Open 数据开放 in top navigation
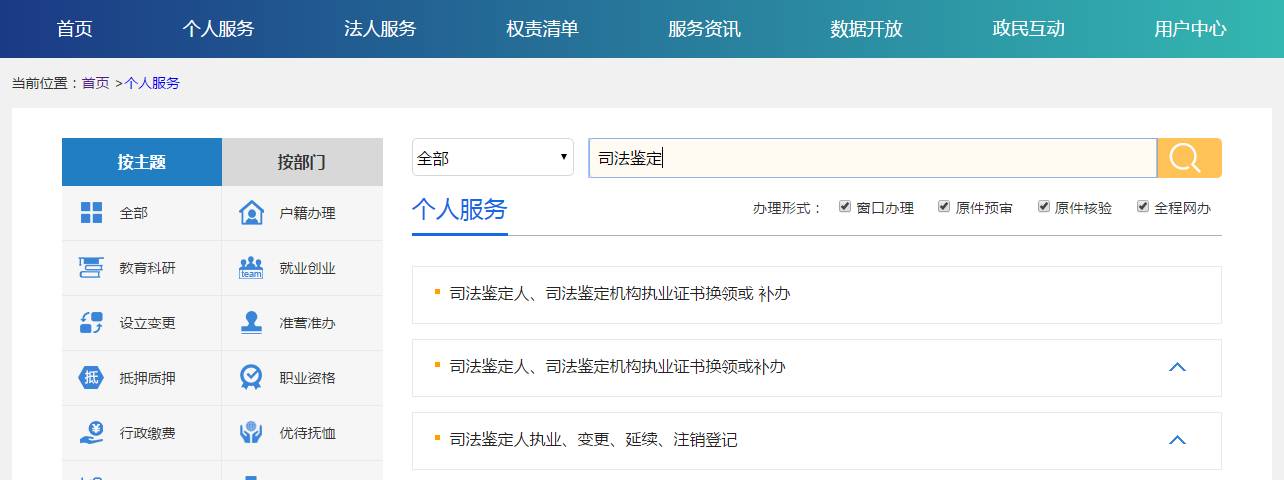1284x480 pixels. click(866, 29)
